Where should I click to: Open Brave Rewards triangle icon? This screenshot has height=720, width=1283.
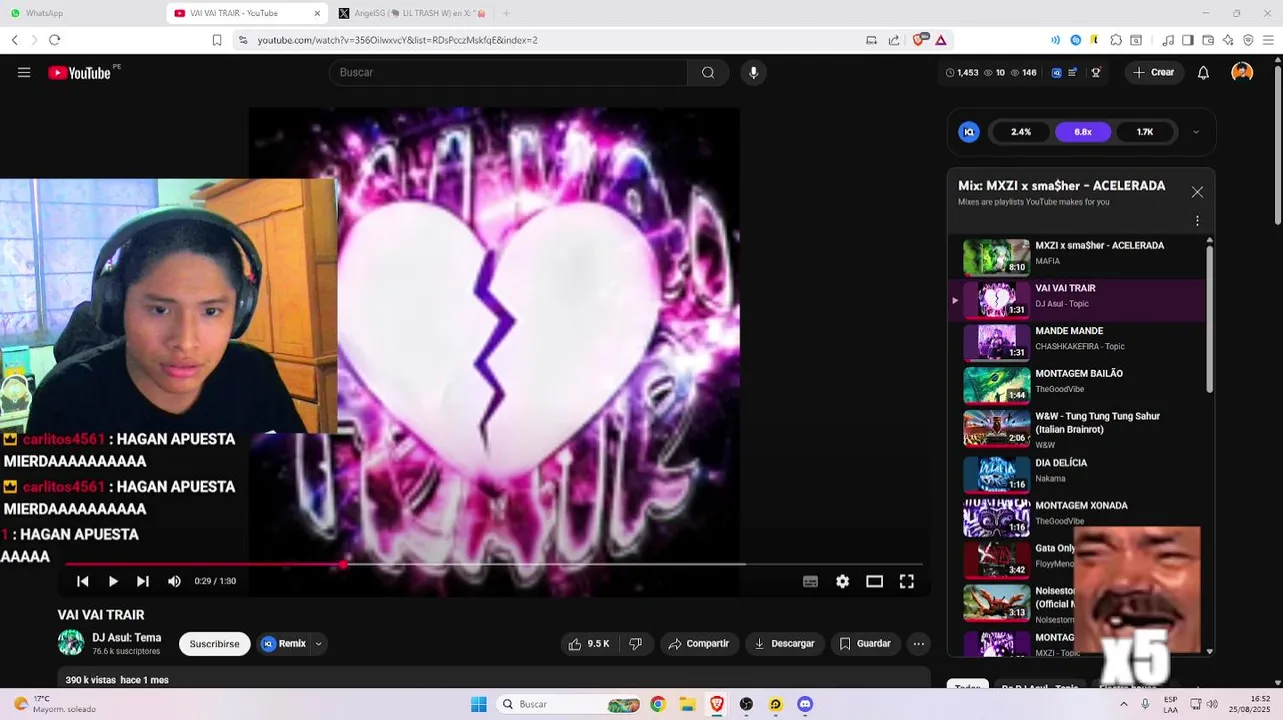click(x=940, y=40)
